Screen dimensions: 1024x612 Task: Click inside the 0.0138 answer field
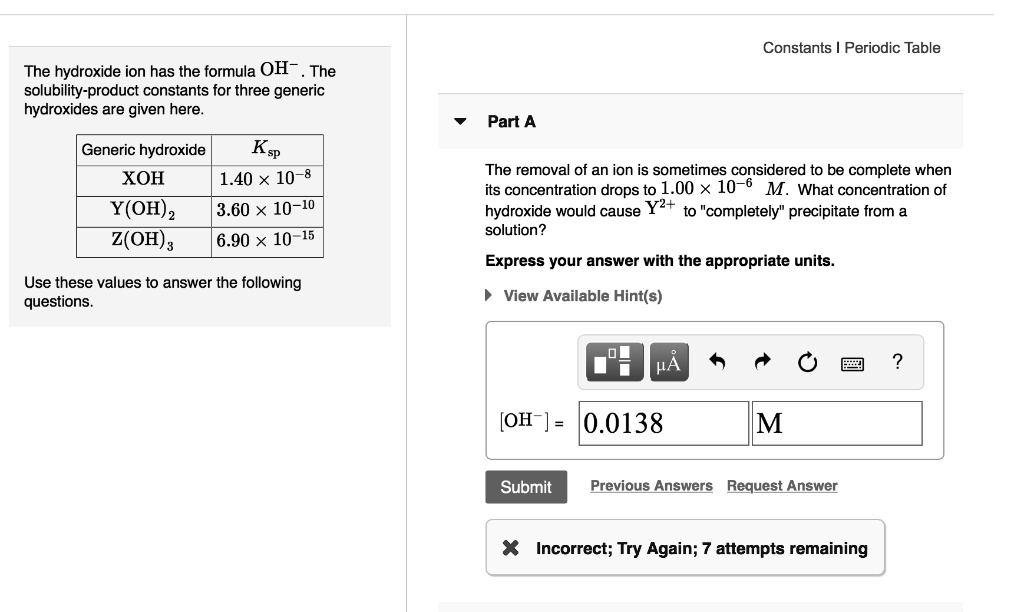point(663,423)
